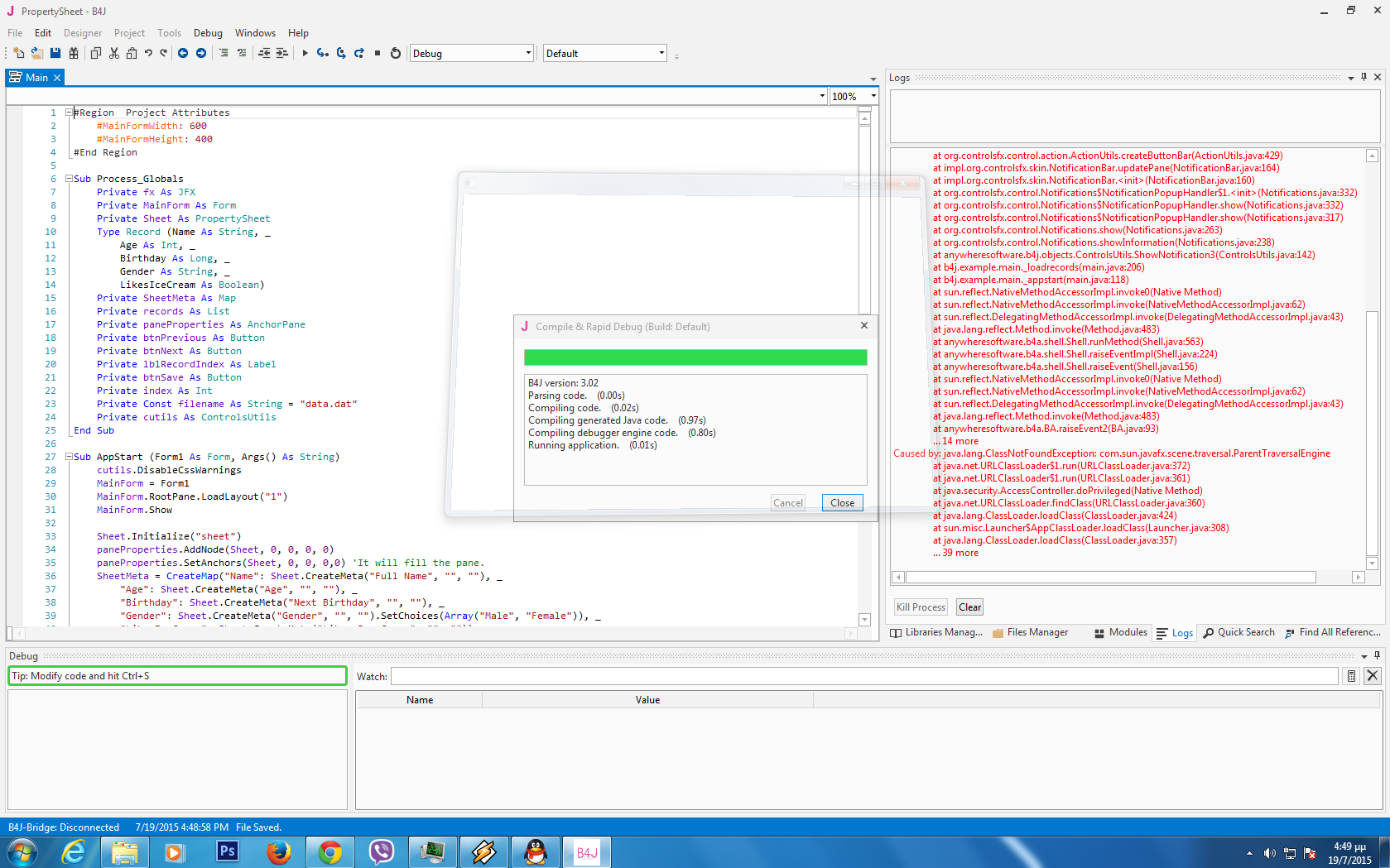Open the Debug build mode dropdown

click(x=471, y=53)
